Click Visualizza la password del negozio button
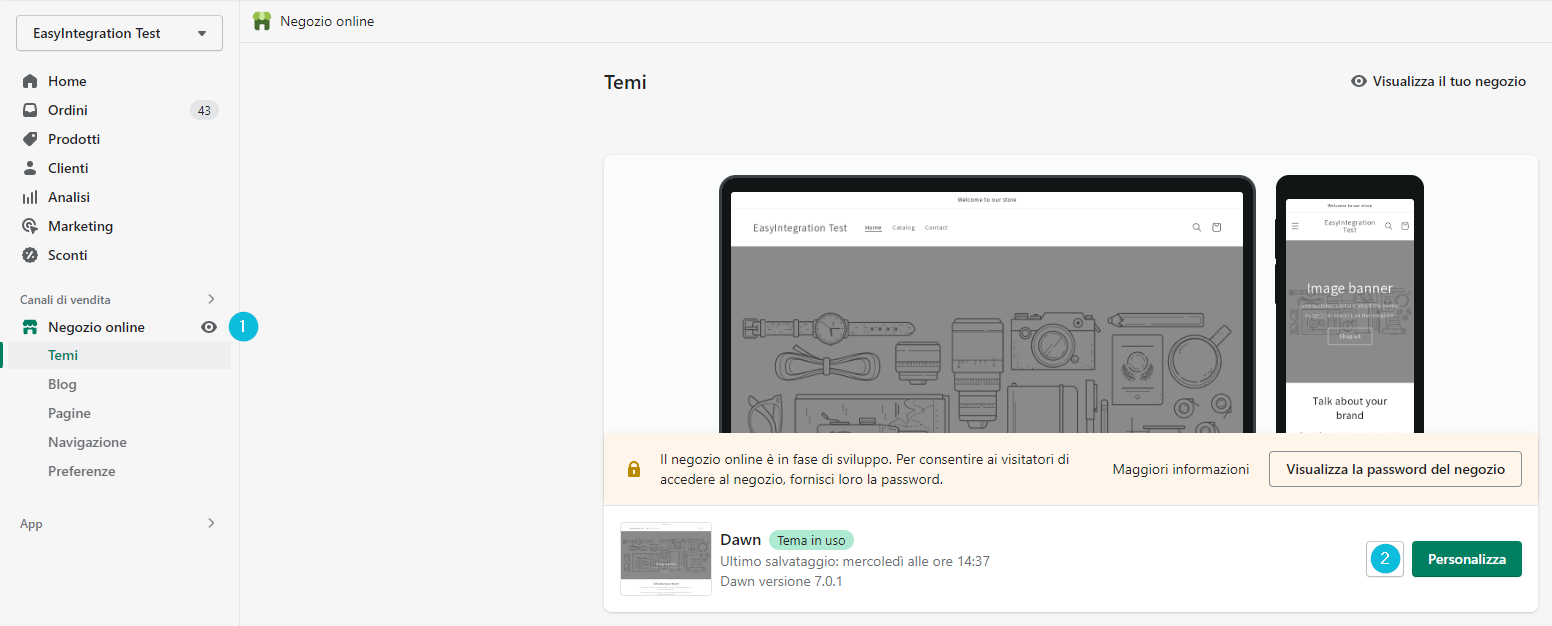The width and height of the screenshot is (1552, 626). [x=1395, y=469]
